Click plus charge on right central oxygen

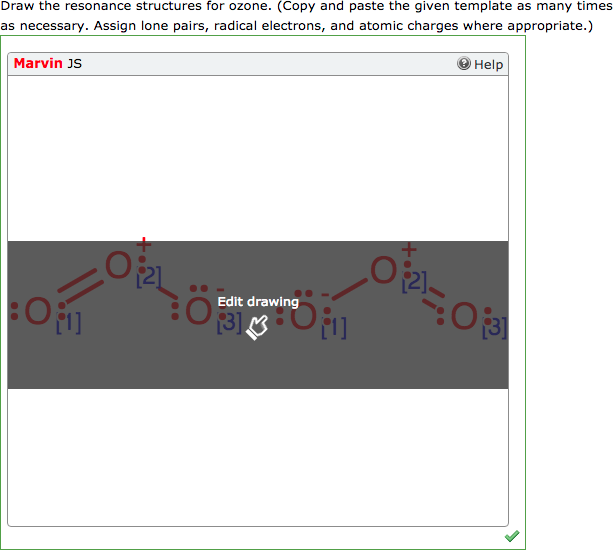coord(409,246)
